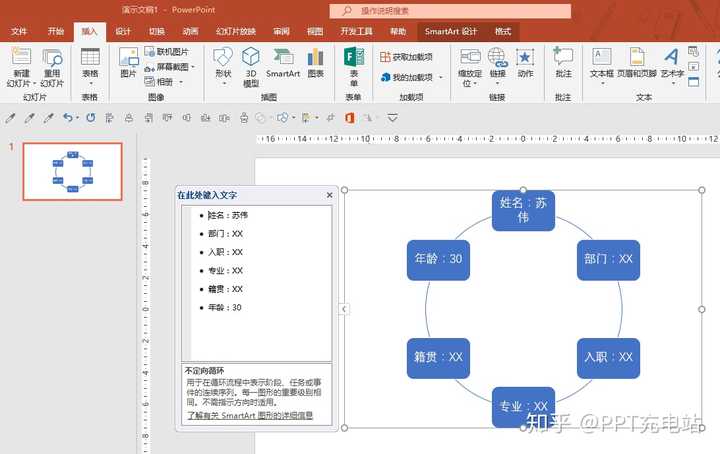Click the 3D Models (3D 模型) icon
The height and width of the screenshot is (454, 720).
coord(251,57)
